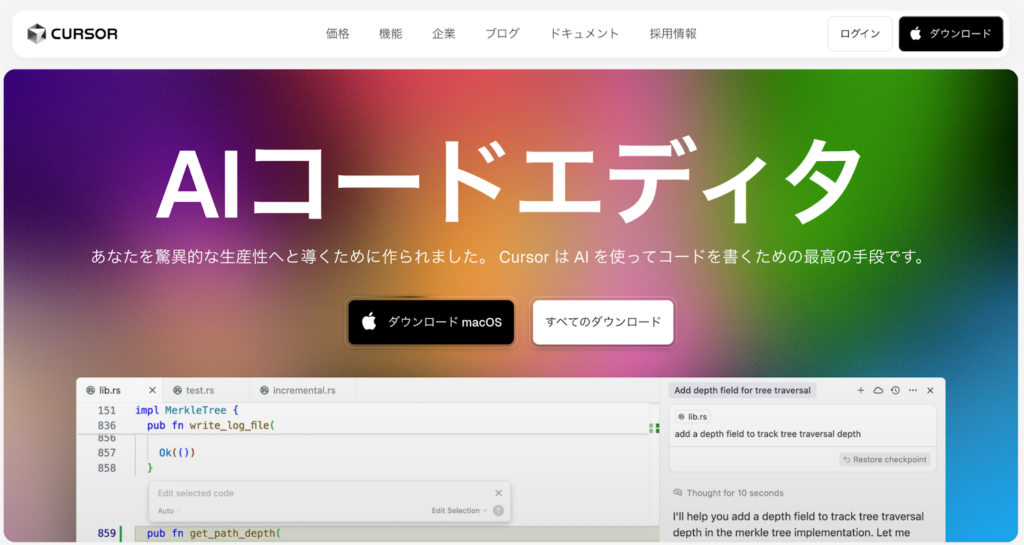This screenshot has width=1024, height=545.
Task: Click 'pub fn write_log_file(' code line
Action: point(210,426)
